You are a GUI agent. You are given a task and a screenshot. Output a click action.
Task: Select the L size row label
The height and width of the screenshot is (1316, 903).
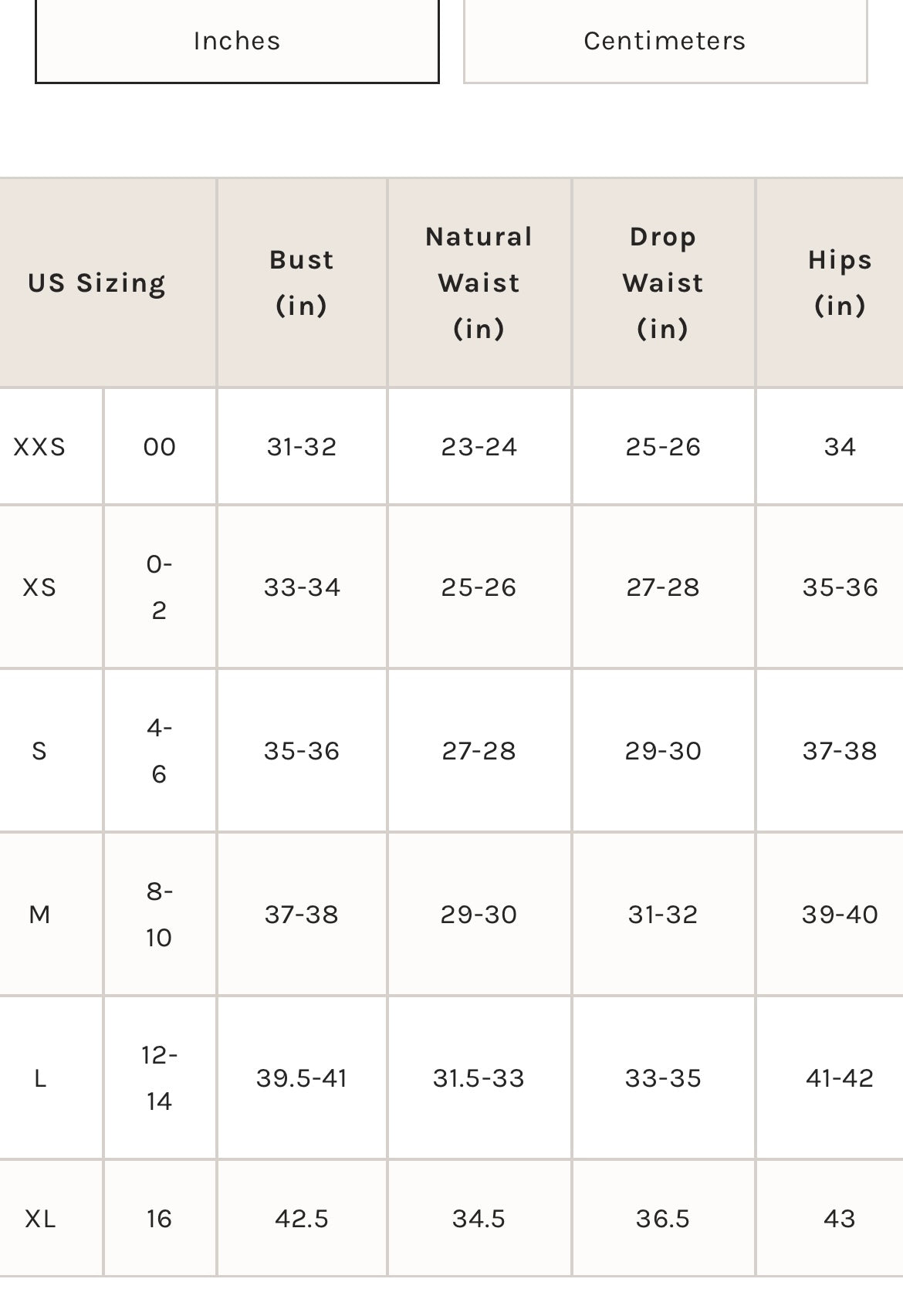click(x=40, y=1078)
